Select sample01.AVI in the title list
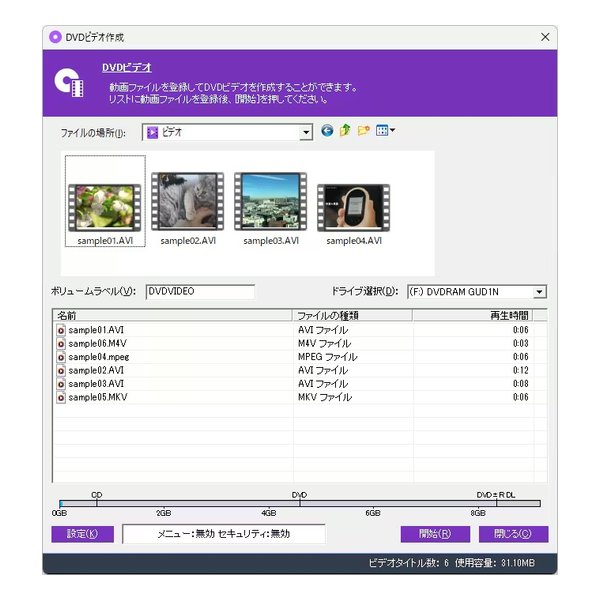 tap(96, 330)
